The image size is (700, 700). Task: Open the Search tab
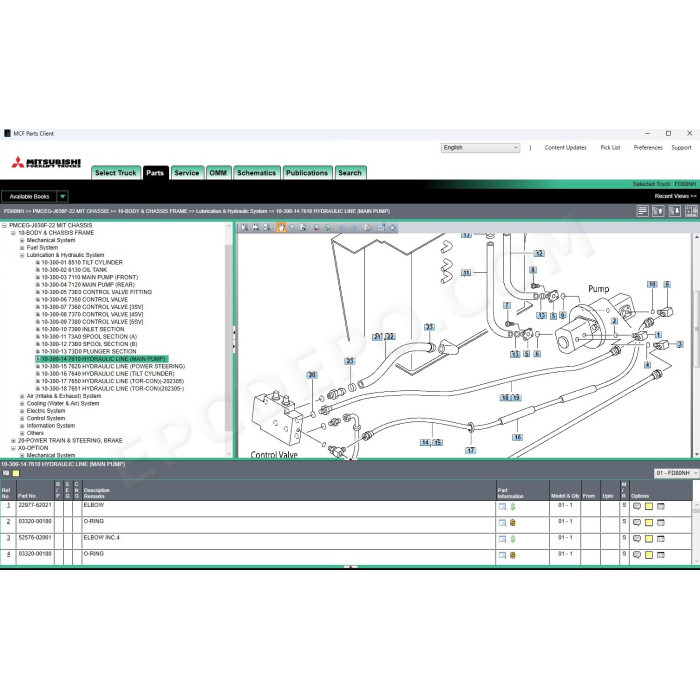(350, 173)
